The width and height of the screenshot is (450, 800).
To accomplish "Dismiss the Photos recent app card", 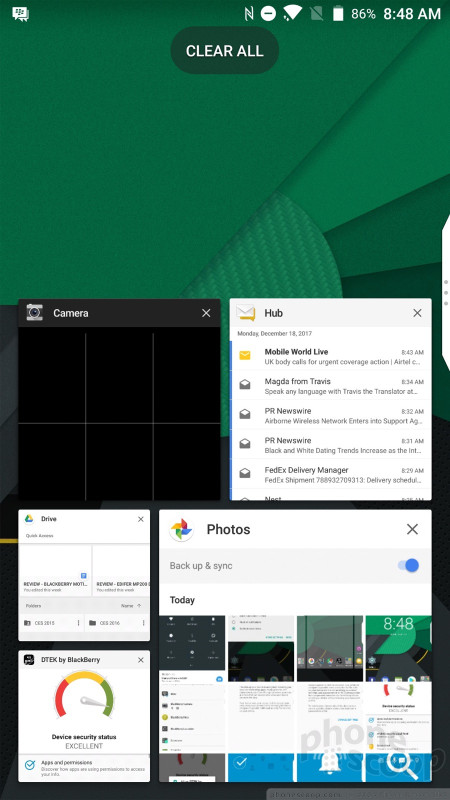I will 412,529.
